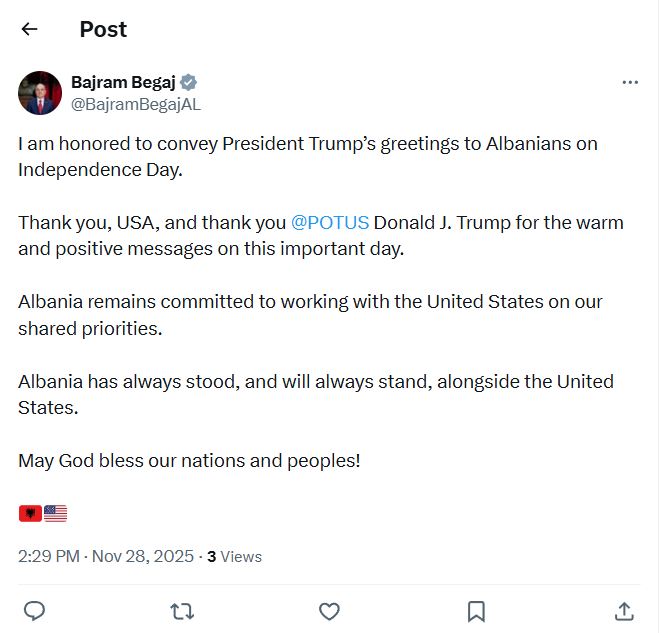Open Bajram Begaj's profile picture
This screenshot has height=633, width=660.
pyautogui.click(x=40, y=93)
